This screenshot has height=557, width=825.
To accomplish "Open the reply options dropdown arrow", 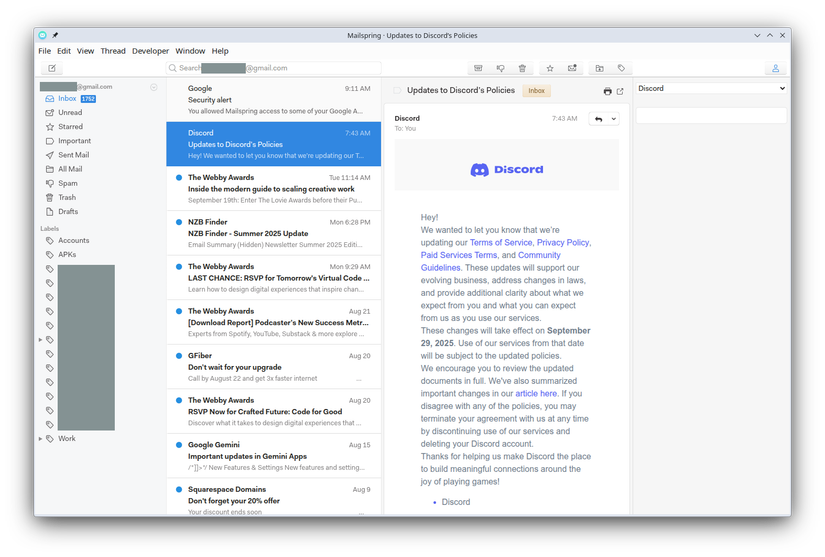I will coord(613,119).
